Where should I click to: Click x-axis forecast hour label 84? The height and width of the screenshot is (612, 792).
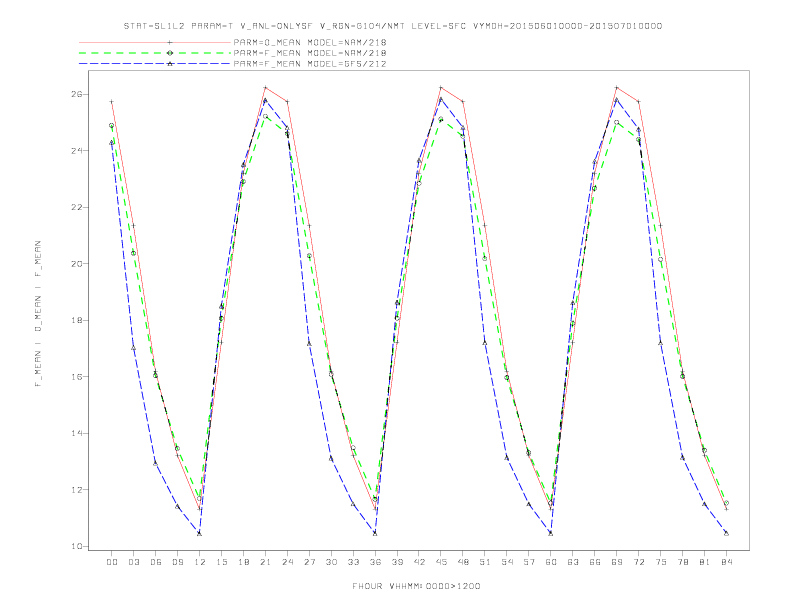726,562
